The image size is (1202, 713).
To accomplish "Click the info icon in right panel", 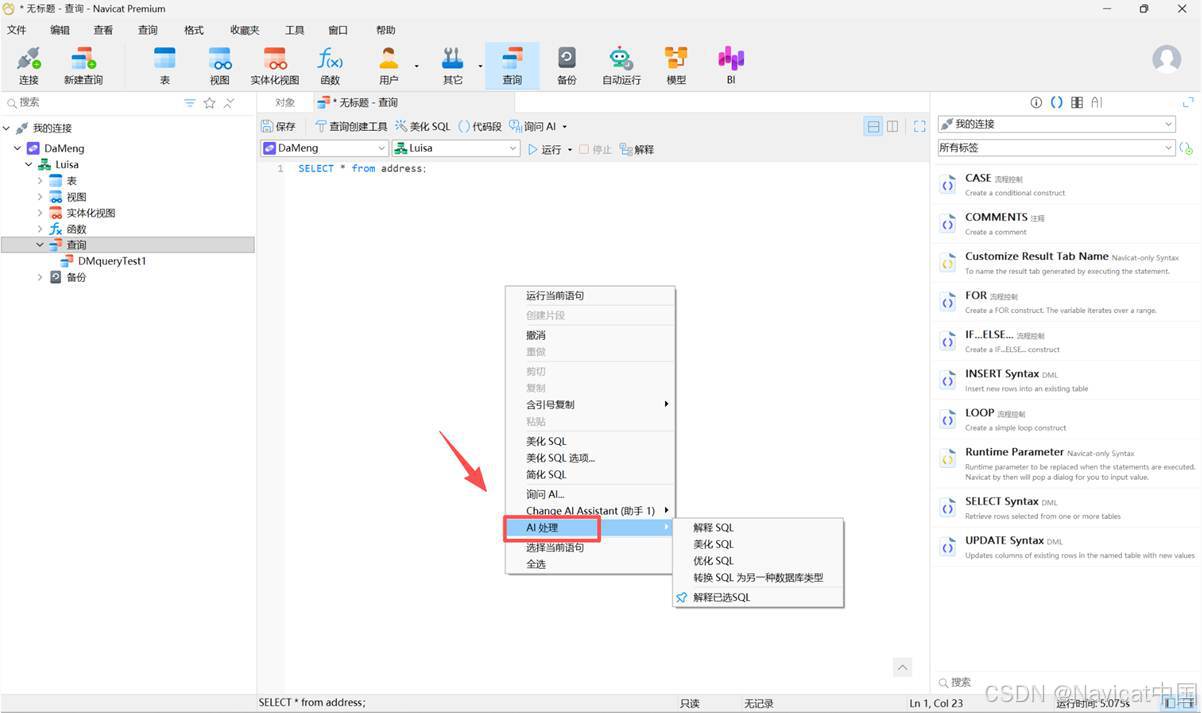I will 1036,102.
